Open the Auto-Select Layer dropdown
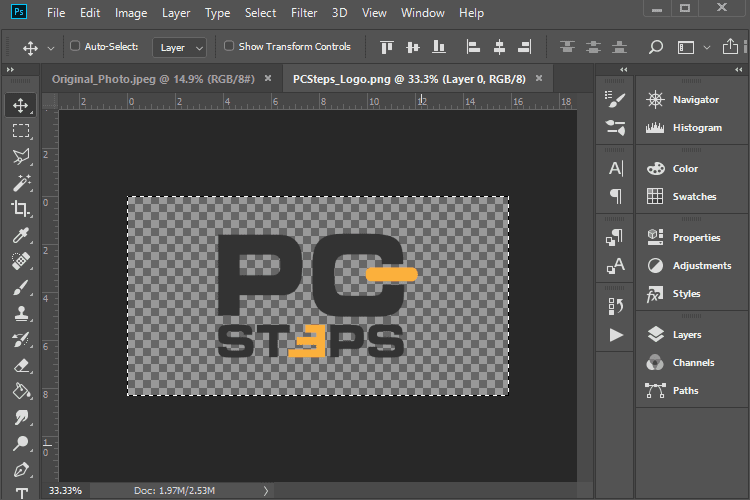This screenshot has height=500, width=750. tap(179, 47)
